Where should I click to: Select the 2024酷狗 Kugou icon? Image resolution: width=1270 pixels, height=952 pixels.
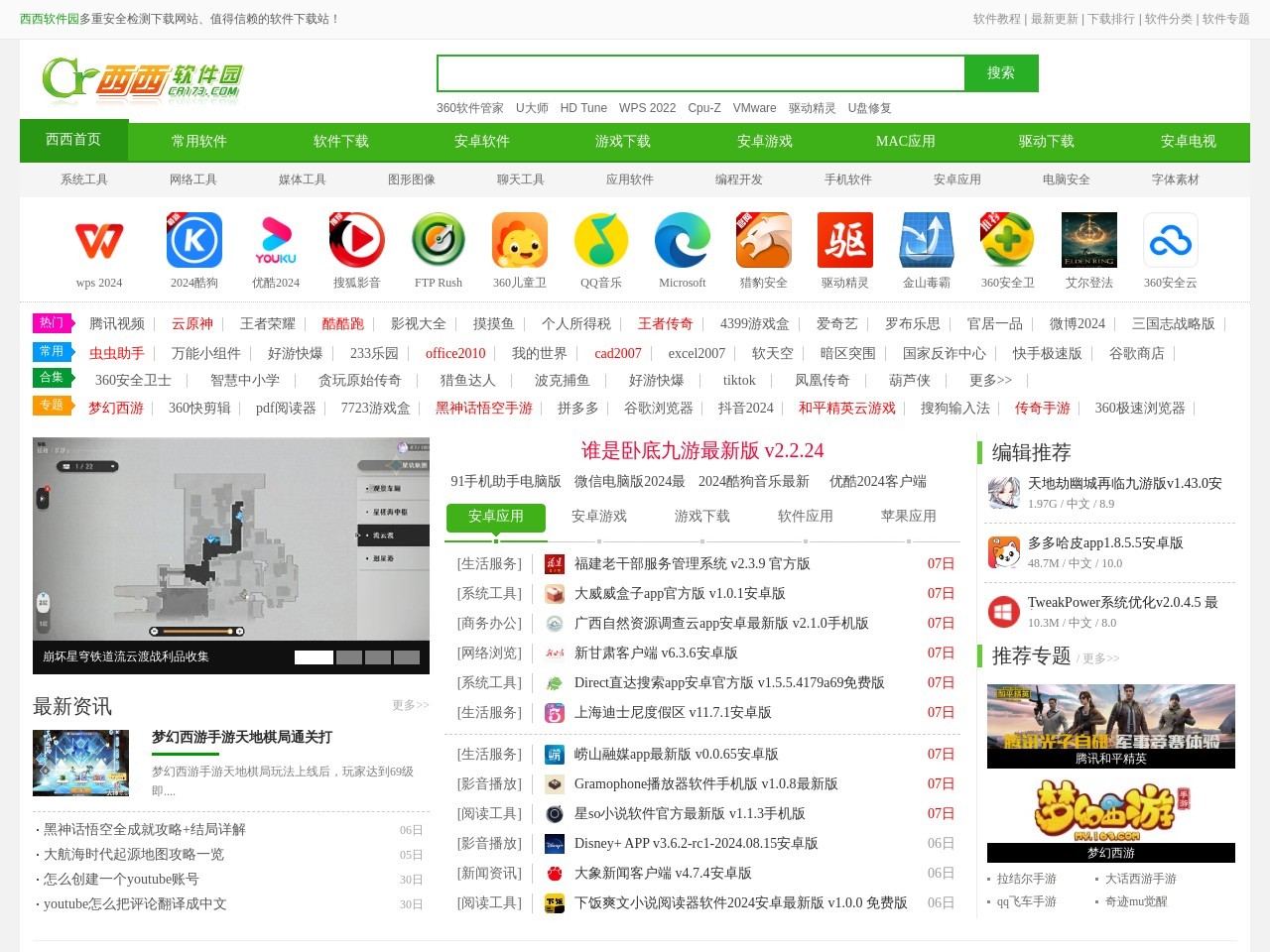click(194, 239)
